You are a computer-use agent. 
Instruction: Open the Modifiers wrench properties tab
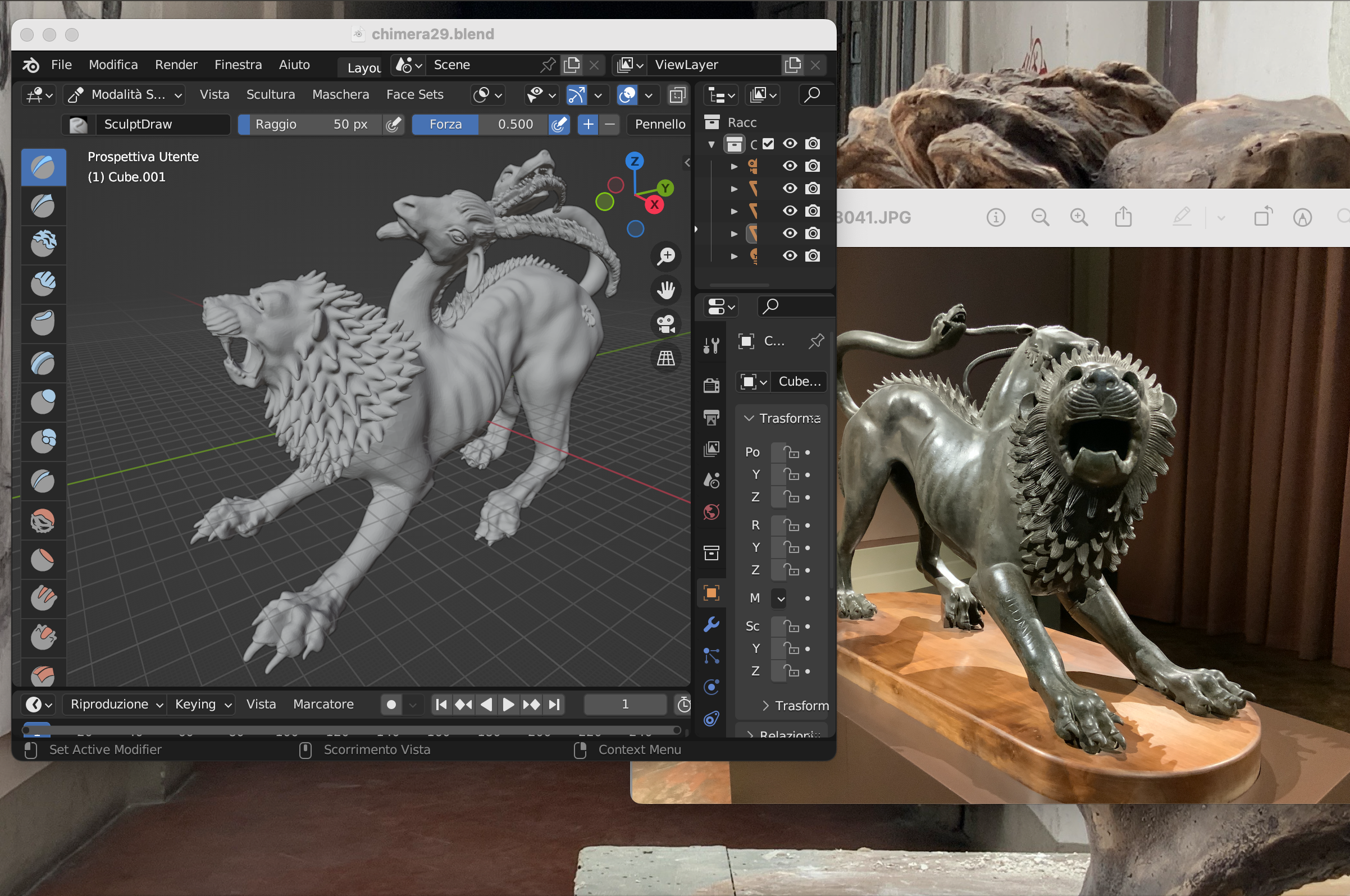[711, 625]
